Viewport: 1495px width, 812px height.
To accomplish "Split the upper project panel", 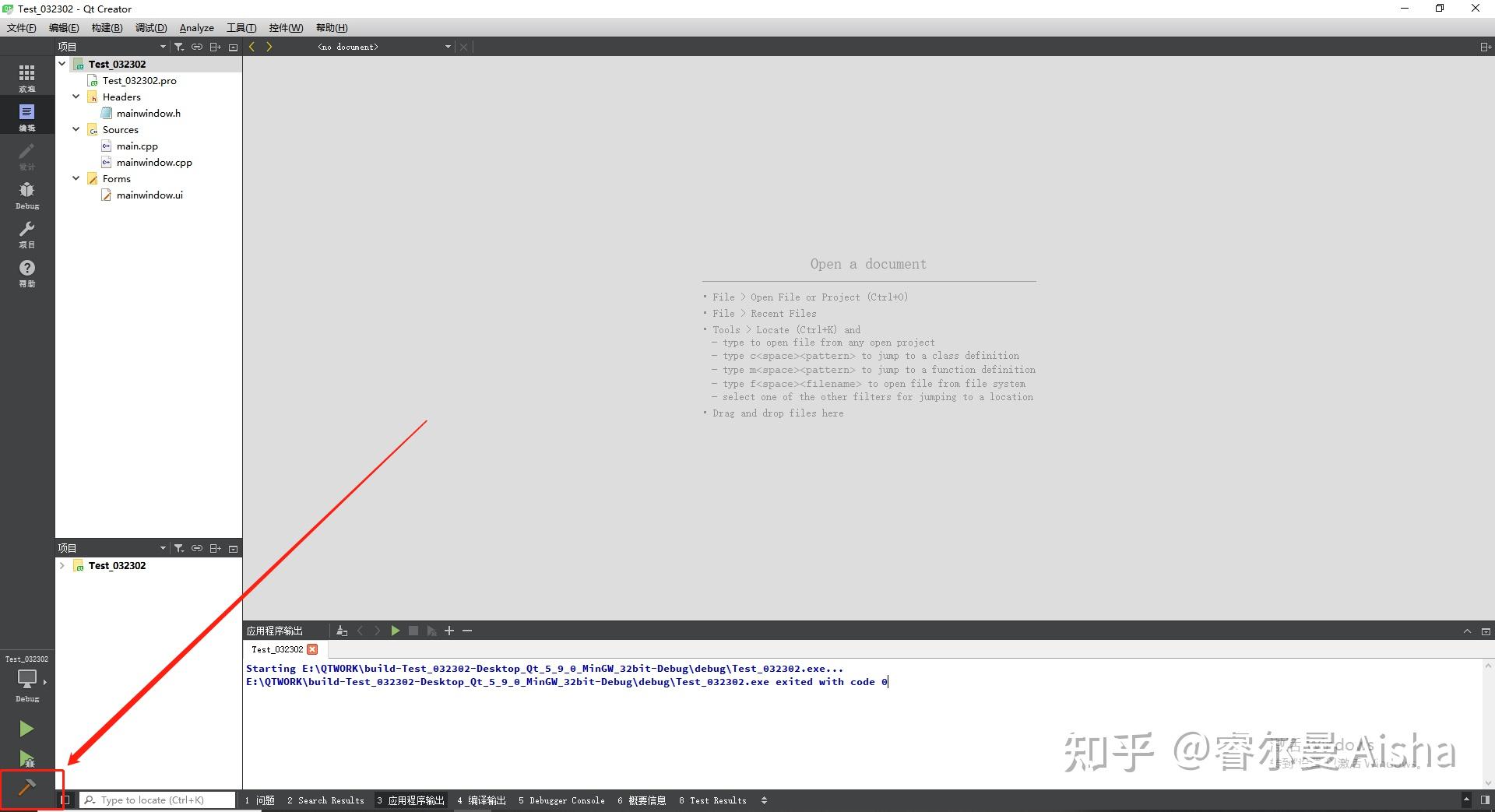I will coord(216,47).
